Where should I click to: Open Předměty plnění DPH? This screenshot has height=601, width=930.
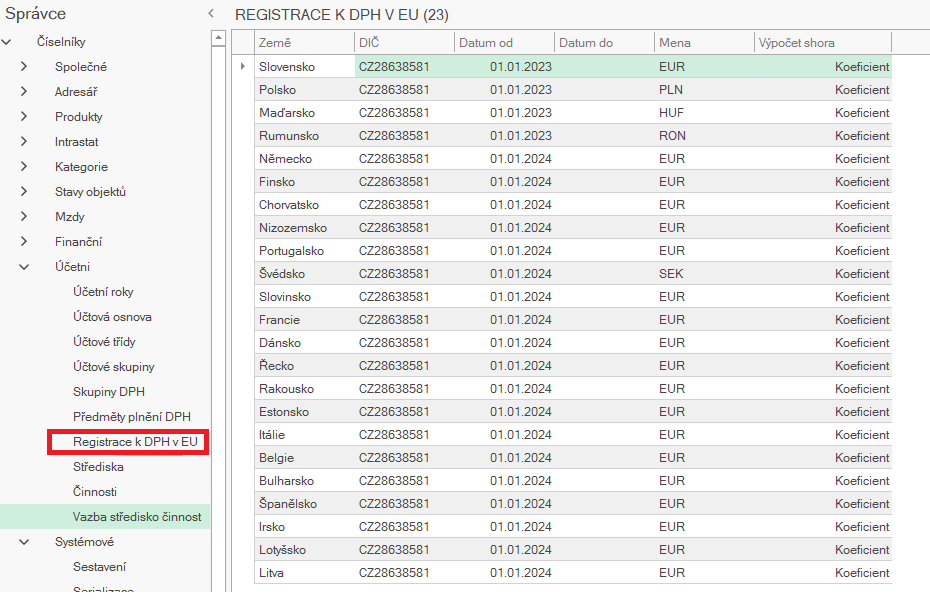[x=132, y=416]
